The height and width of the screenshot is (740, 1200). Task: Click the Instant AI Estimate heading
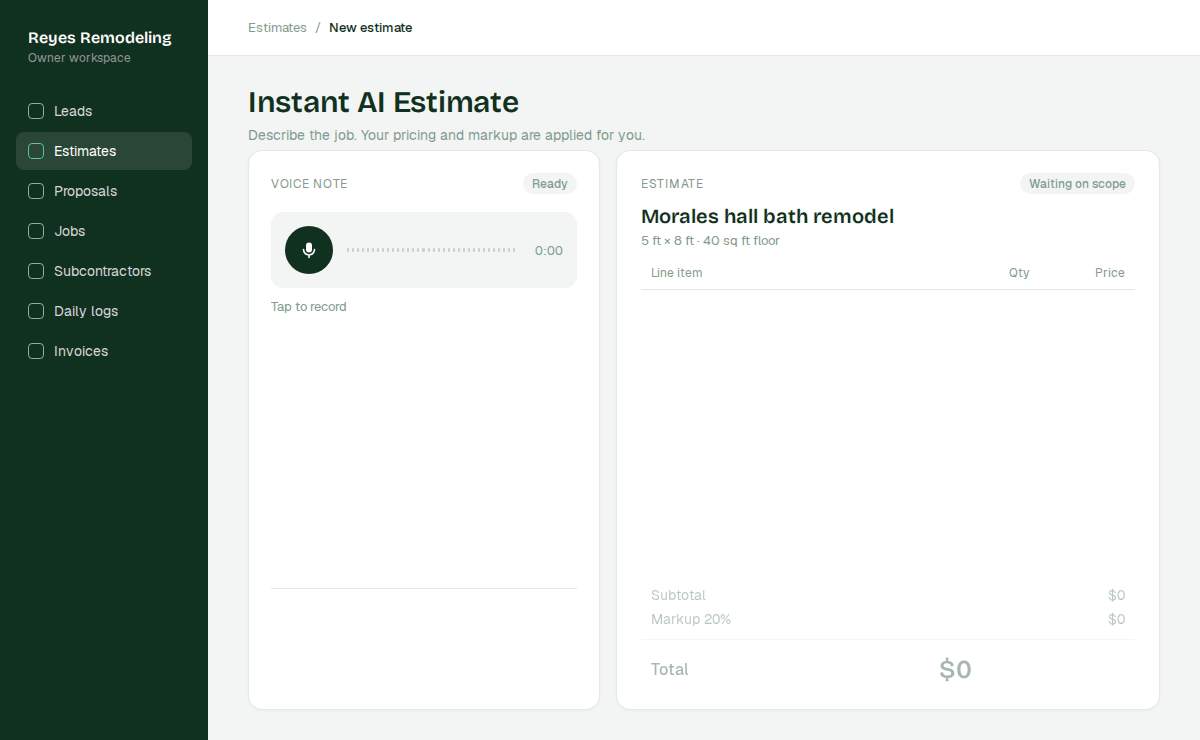point(383,102)
